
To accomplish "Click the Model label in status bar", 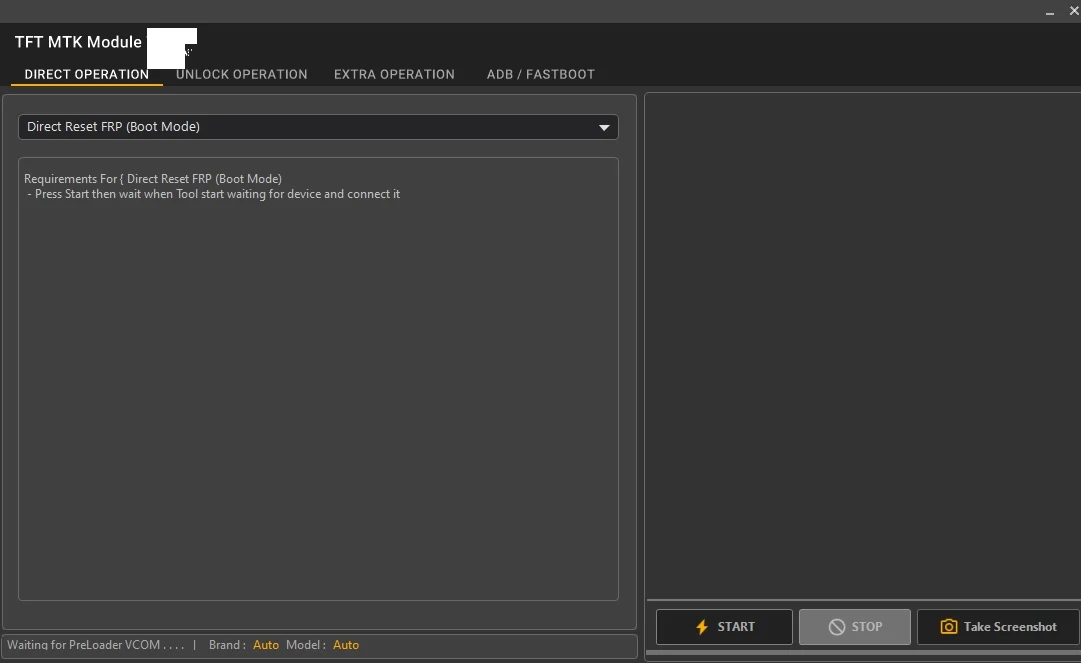I will tap(305, 645).
